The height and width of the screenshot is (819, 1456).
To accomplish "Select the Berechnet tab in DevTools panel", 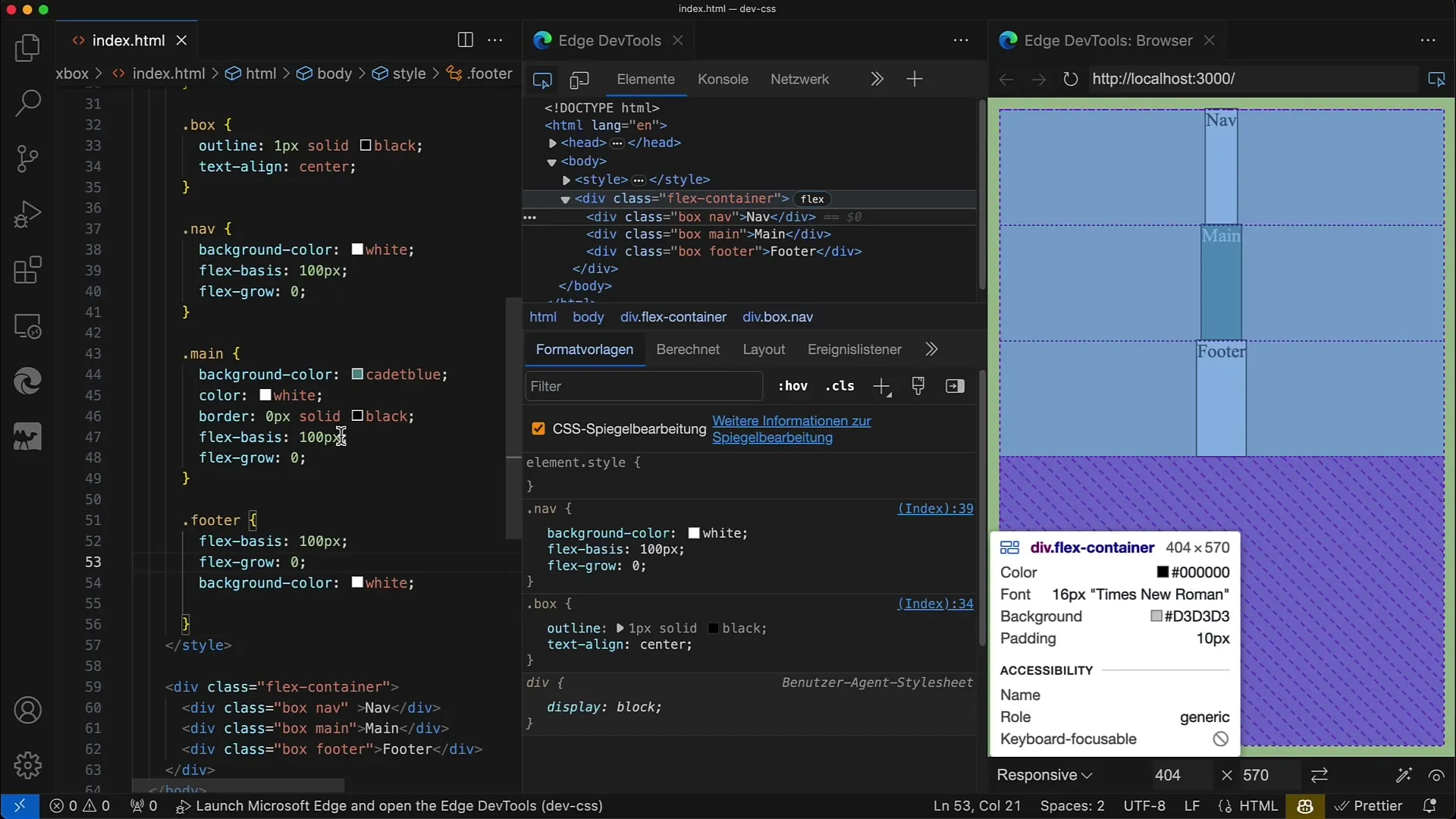I will [x=687, y=349].
